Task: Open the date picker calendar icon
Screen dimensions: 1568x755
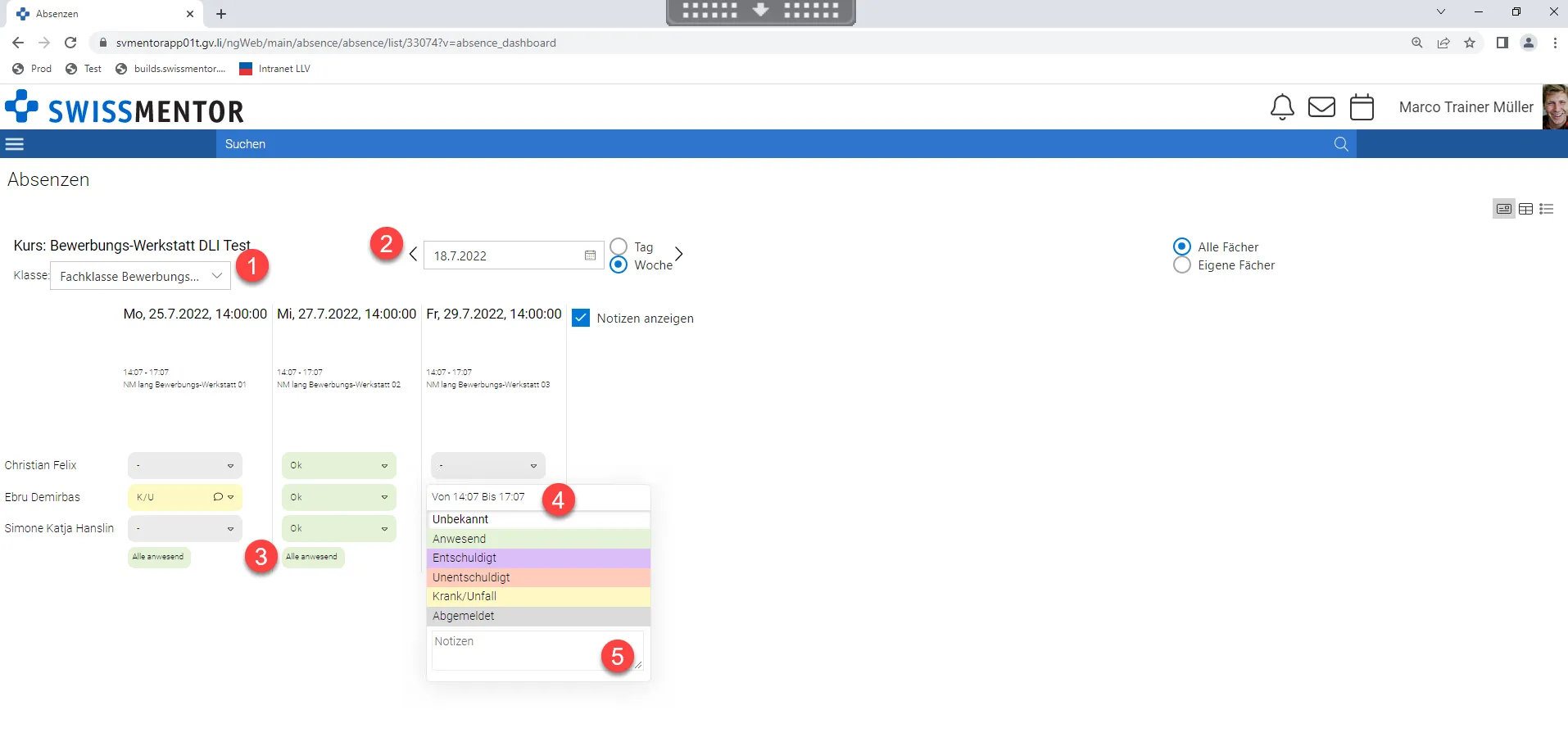Action: pos(590,255)
